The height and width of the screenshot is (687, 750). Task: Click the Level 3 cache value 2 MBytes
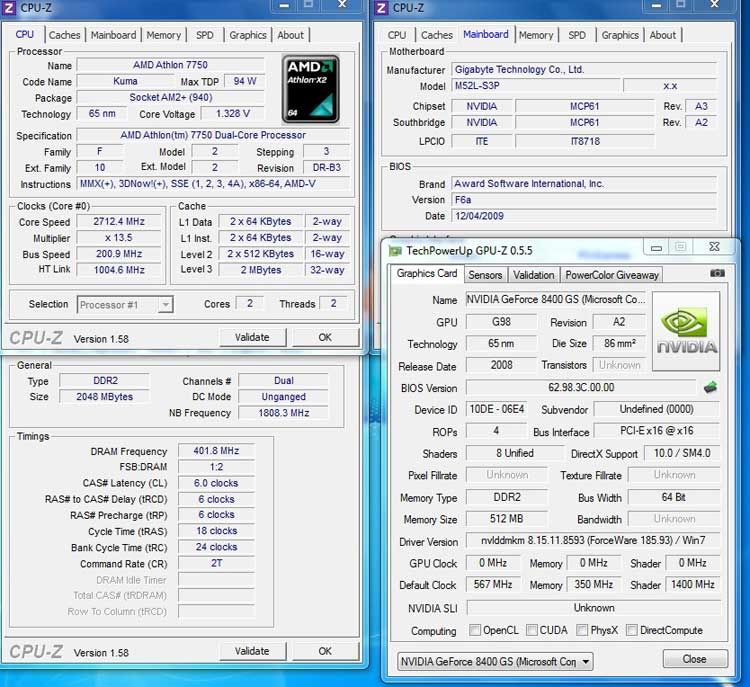(261, 270)
